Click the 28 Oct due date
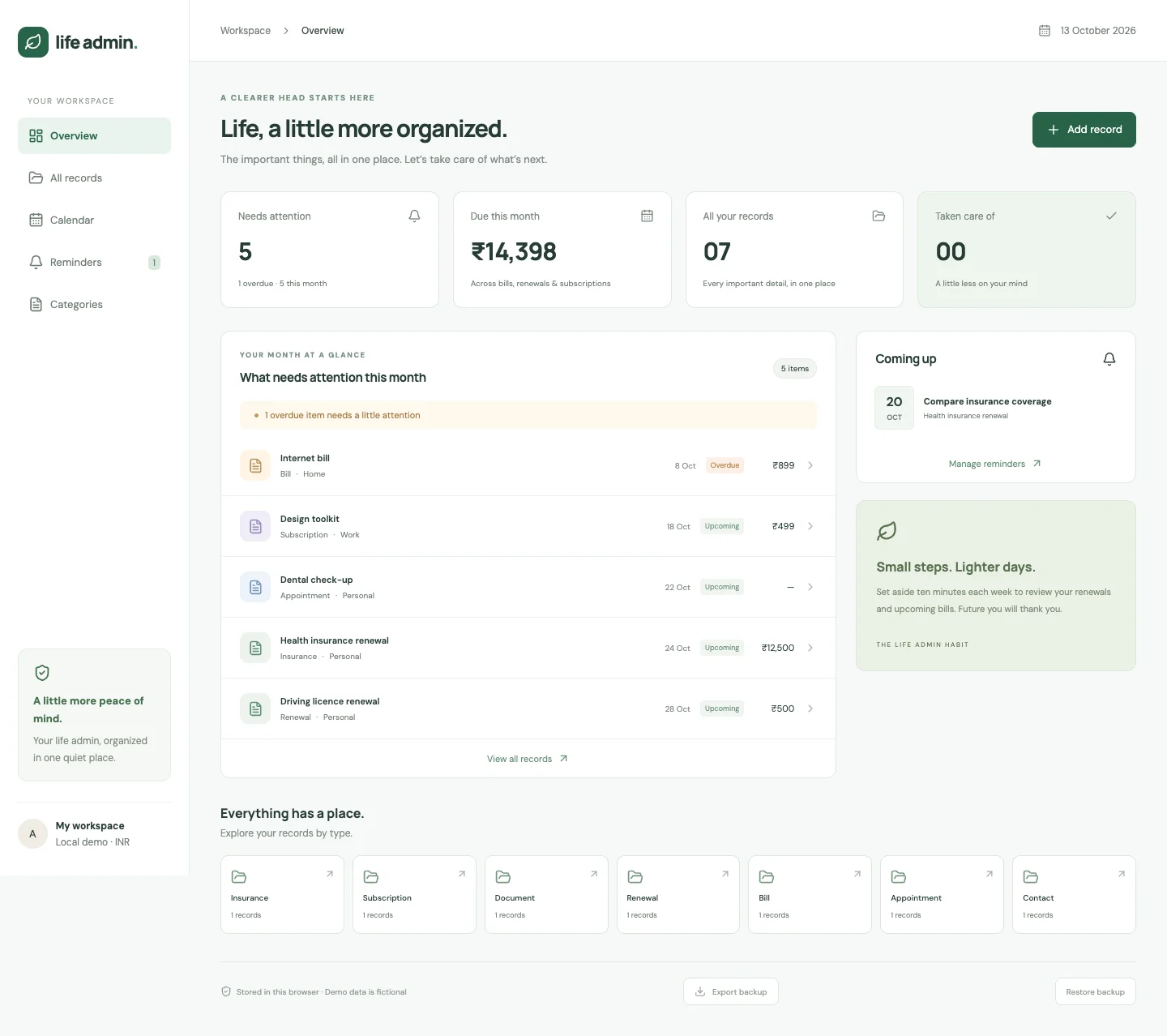The width and height of the screenshot is (1167, 1036). pos(678,709)
